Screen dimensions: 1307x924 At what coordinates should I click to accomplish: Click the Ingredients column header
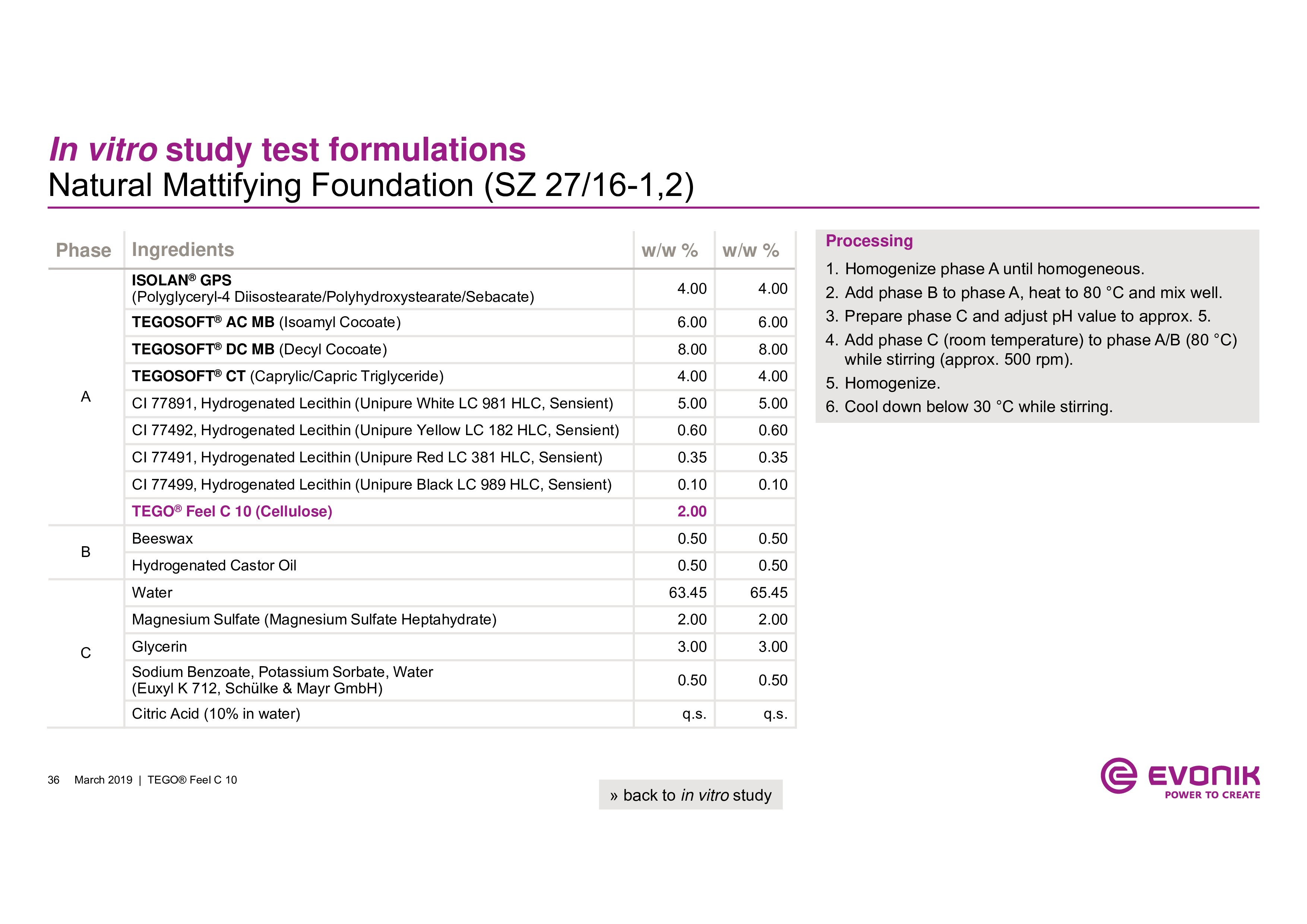[183, 250]
